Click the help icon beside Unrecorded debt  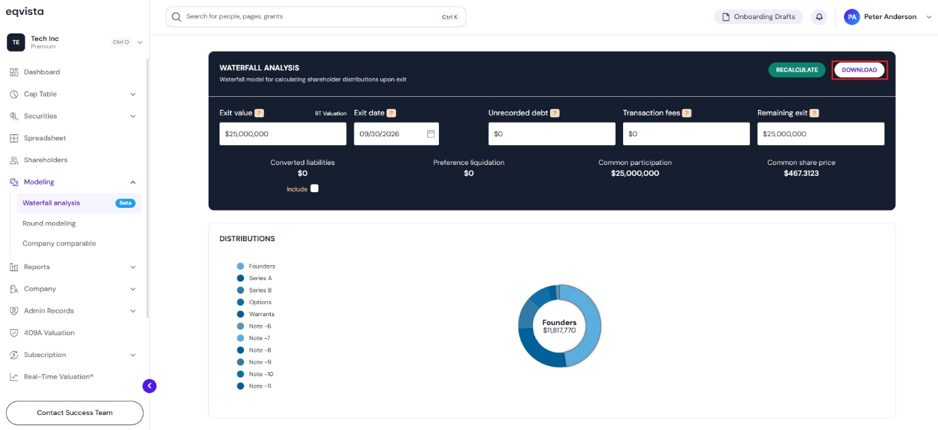(555, 113)
